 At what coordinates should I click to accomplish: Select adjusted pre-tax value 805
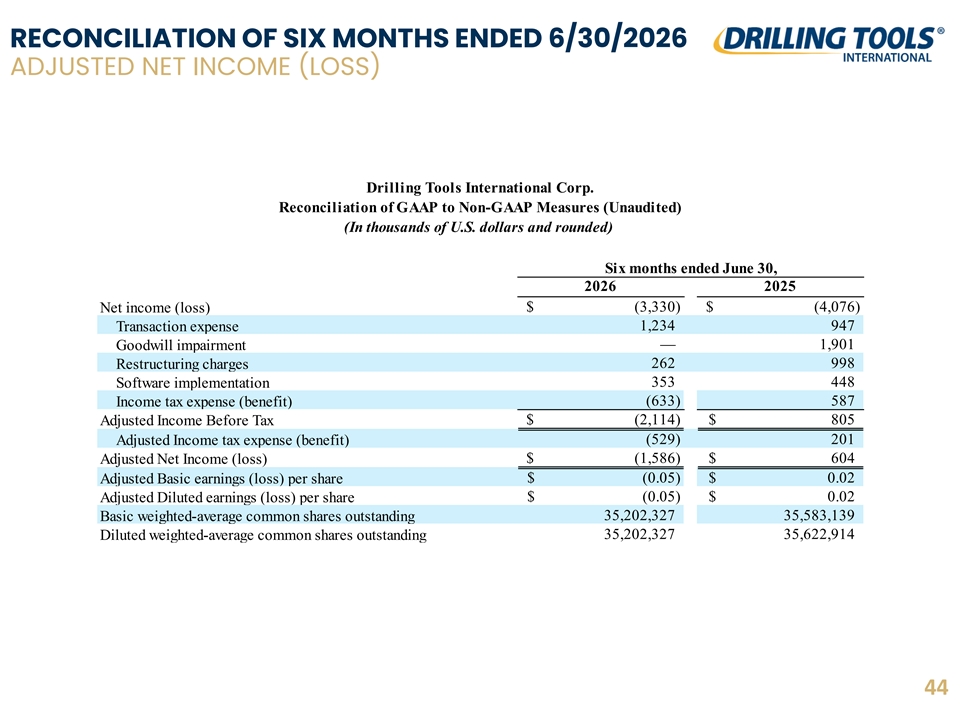[842, 419]
